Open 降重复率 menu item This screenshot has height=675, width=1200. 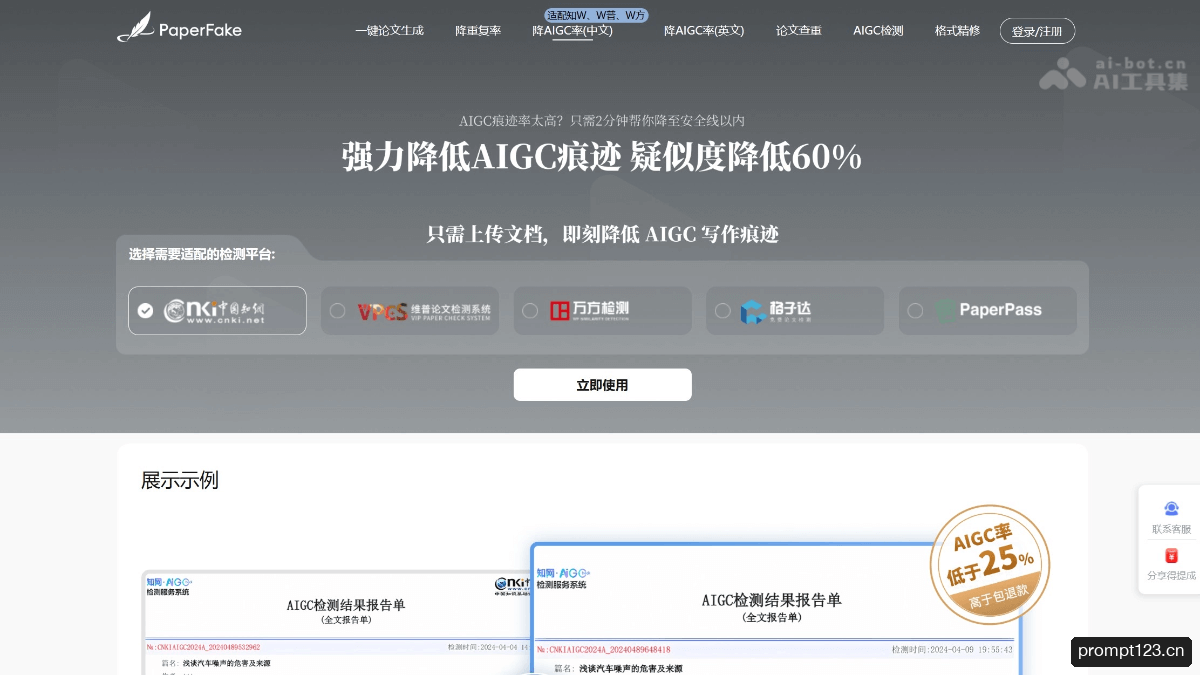pyautogui.click(x=478, y=31)
